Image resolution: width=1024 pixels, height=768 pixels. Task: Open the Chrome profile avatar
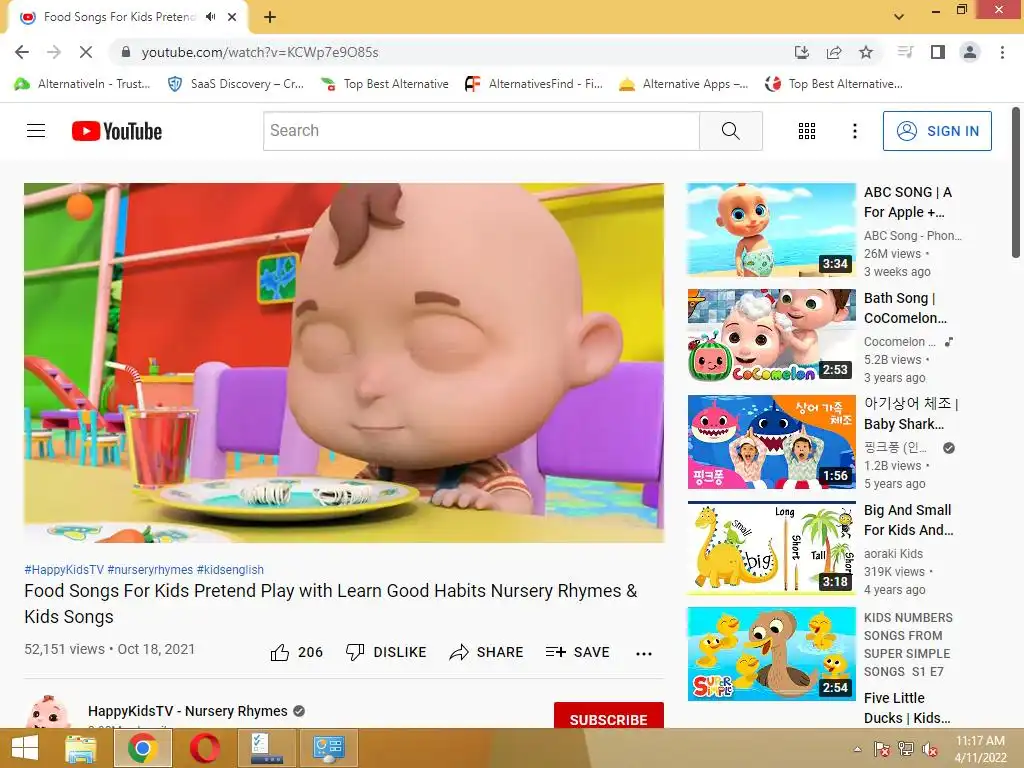970,52
